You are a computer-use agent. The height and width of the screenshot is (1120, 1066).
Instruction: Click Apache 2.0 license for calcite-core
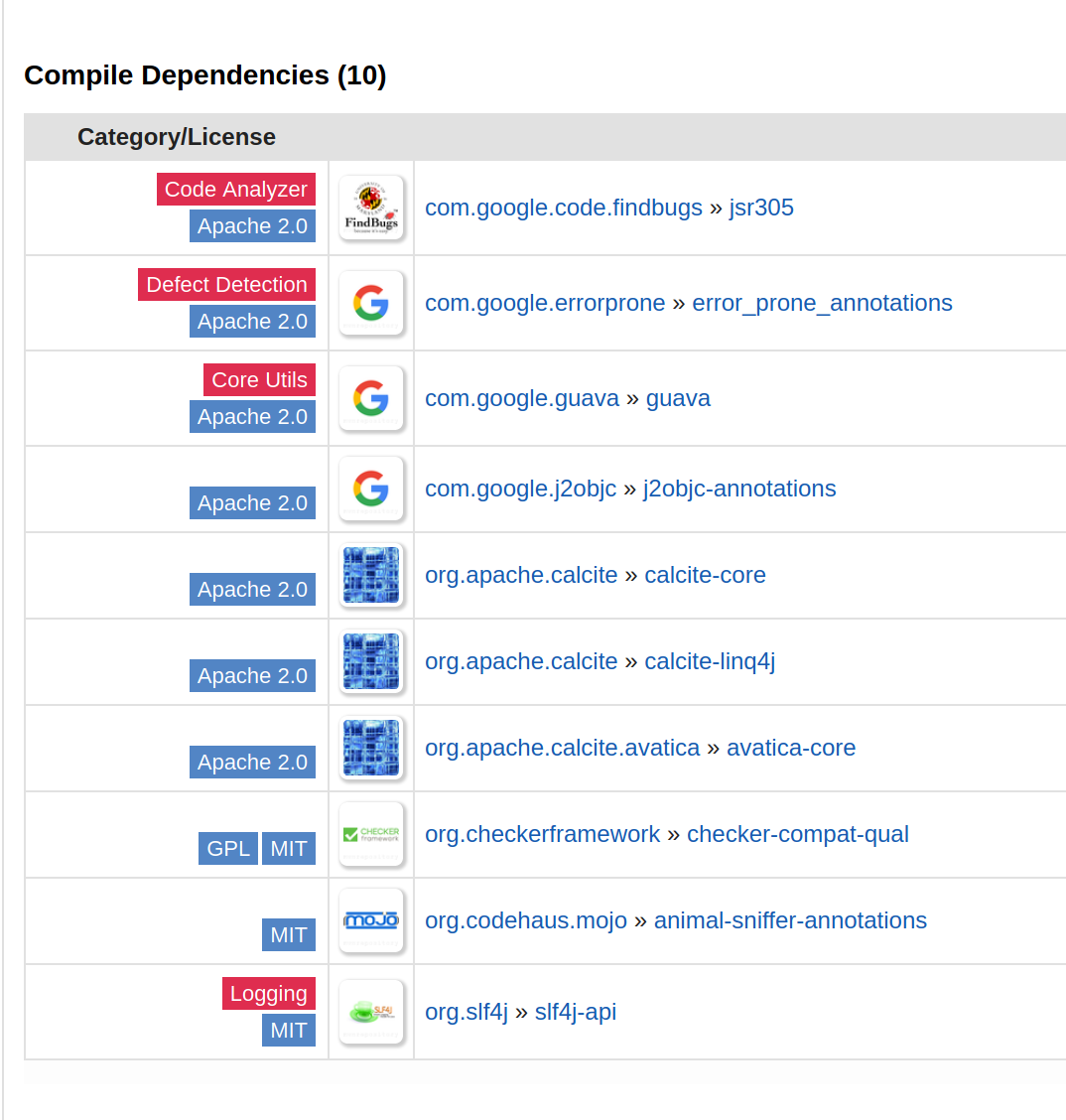pyautogui.click(x=253, y=589)
